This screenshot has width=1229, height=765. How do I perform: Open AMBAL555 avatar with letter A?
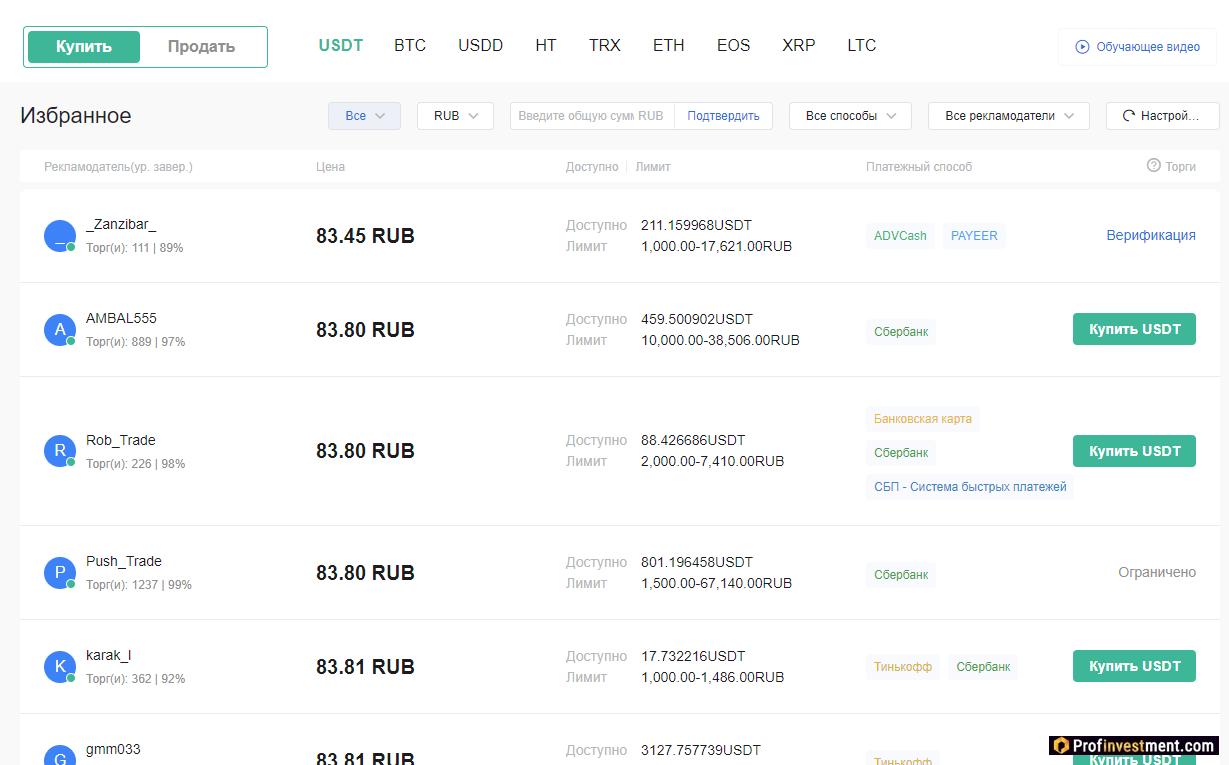pyautogui.click(x=60, y=330)
